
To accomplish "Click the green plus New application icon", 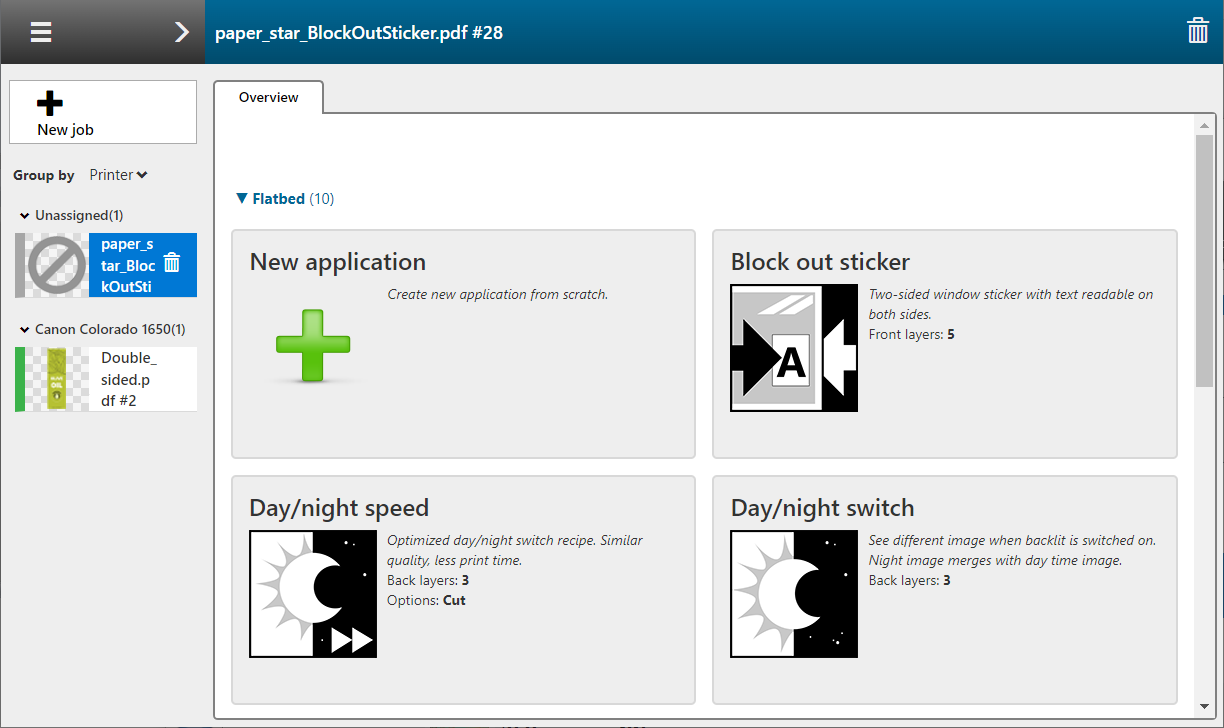I will [x=313, y=345].
